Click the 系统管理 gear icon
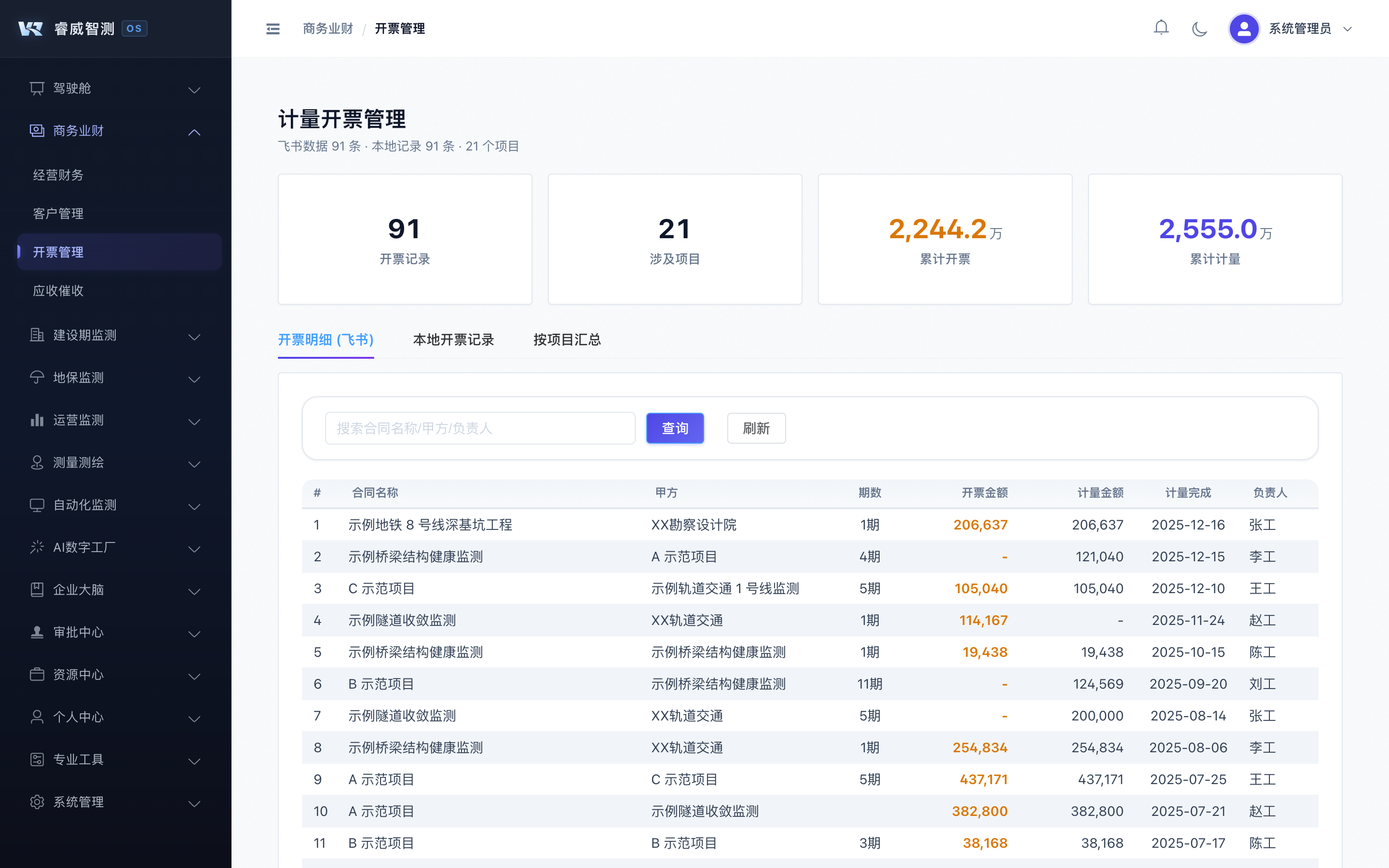The height and width of the screenshot is (868, 1389). [x=37, y=802]
